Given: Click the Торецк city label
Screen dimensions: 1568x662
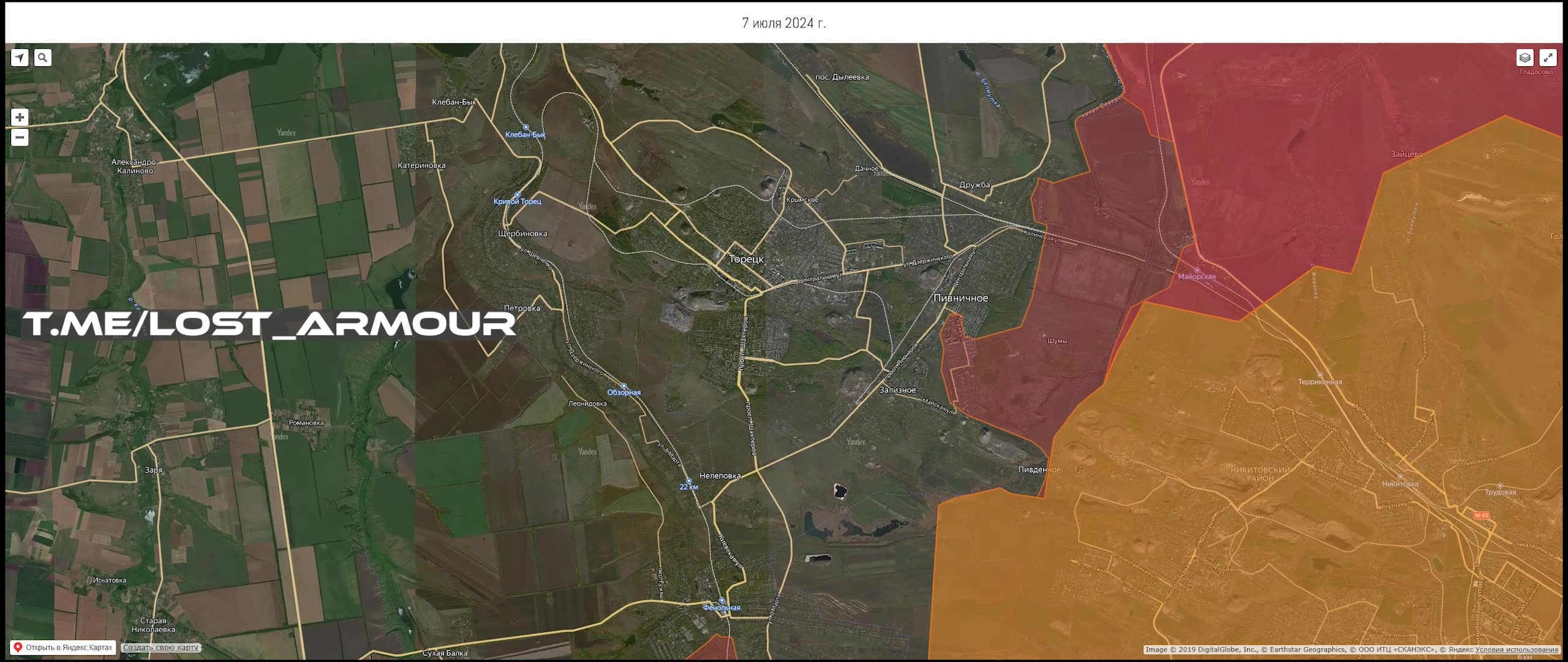Looking at the screenshot, I should [746, 259].
